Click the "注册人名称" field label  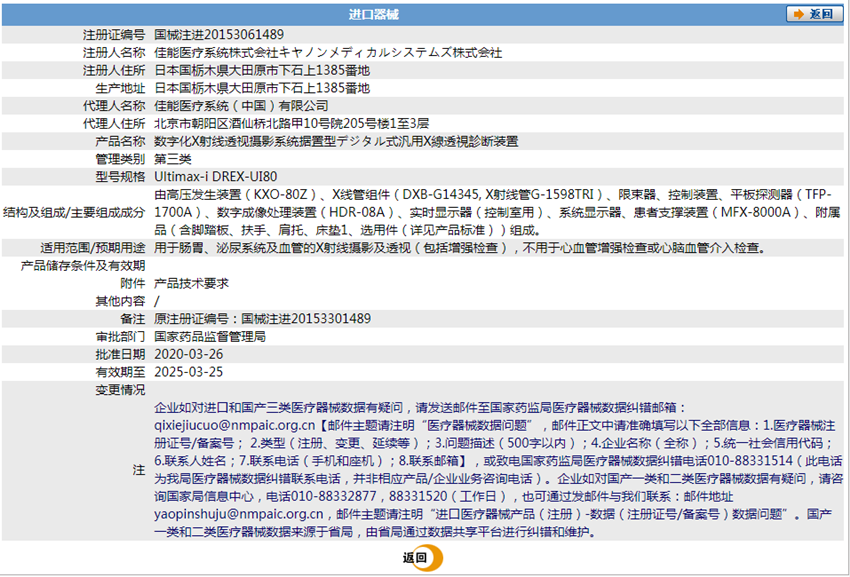114,53
